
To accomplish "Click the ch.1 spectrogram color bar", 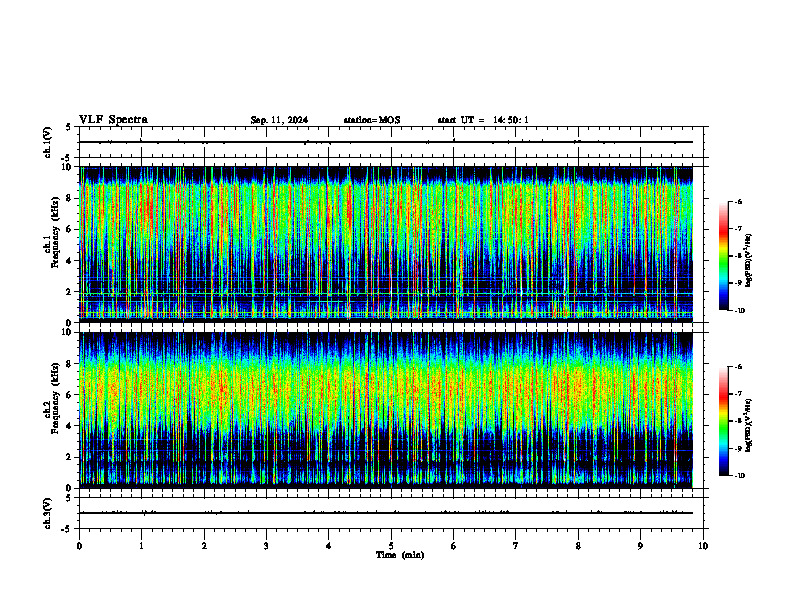I will pos(723,256).
